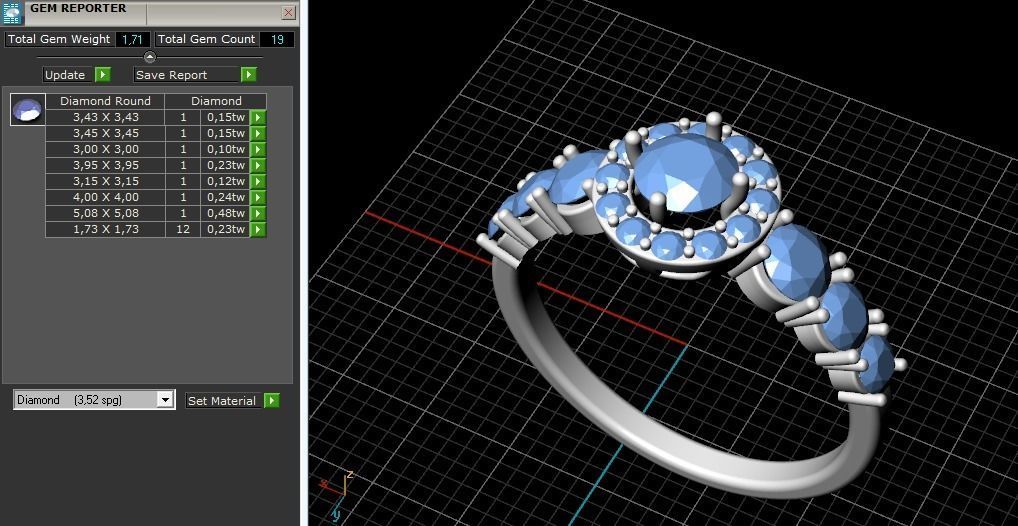Click the Total Gem Count label
This screenshot has width=1018, height=526.
(206, 40)
